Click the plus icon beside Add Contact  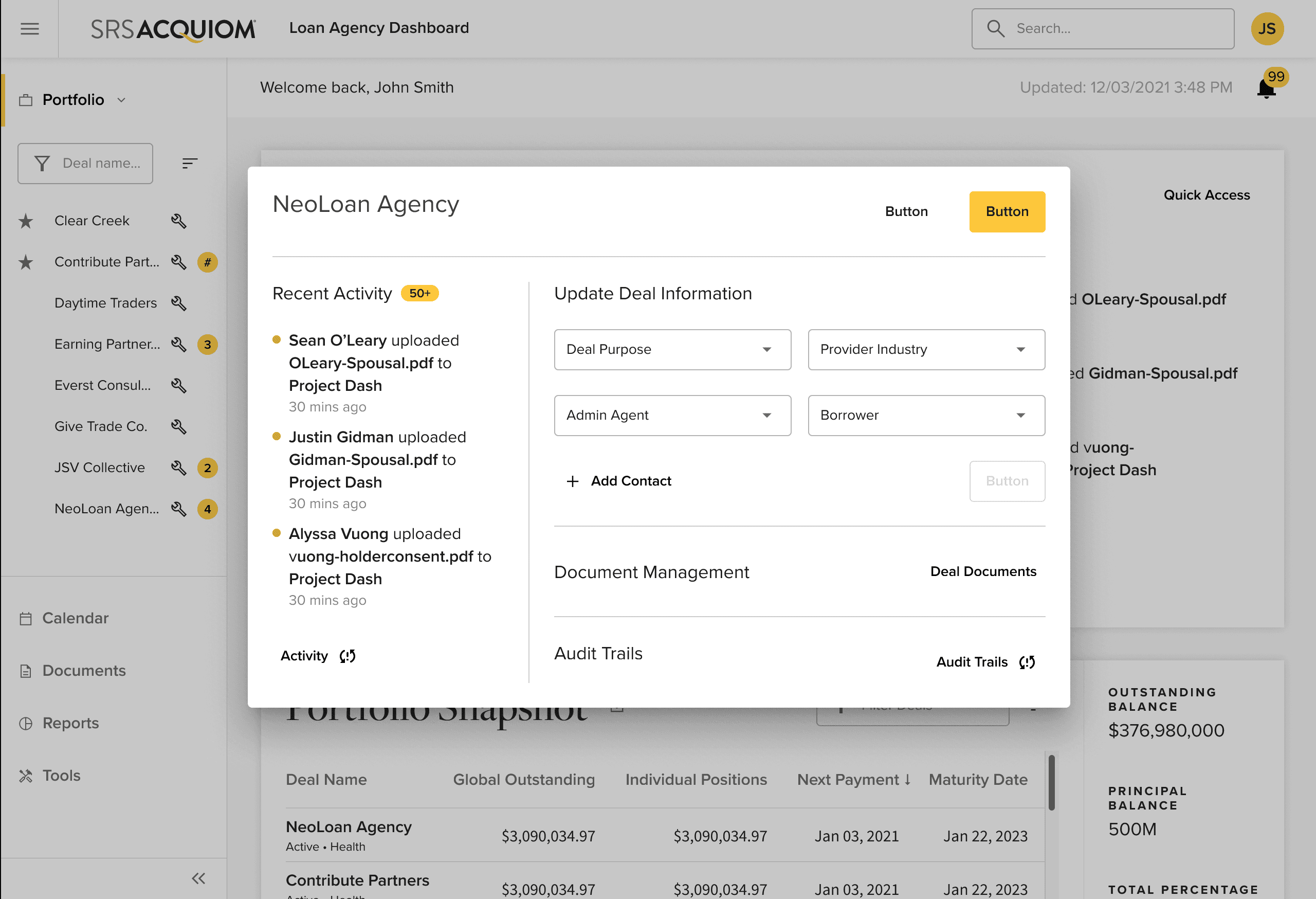573,481
